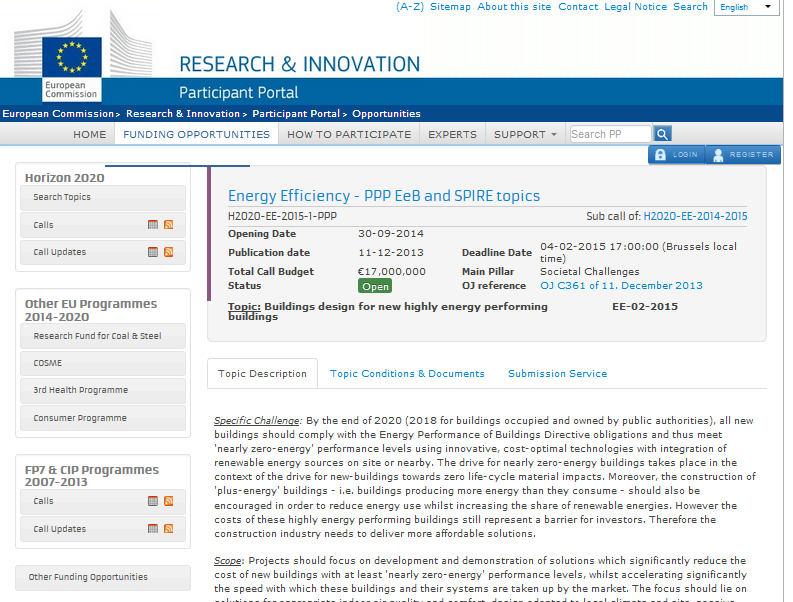Open 3rd Health Programme item
Viewport: 793px width, 602px height.
(103, 391)
